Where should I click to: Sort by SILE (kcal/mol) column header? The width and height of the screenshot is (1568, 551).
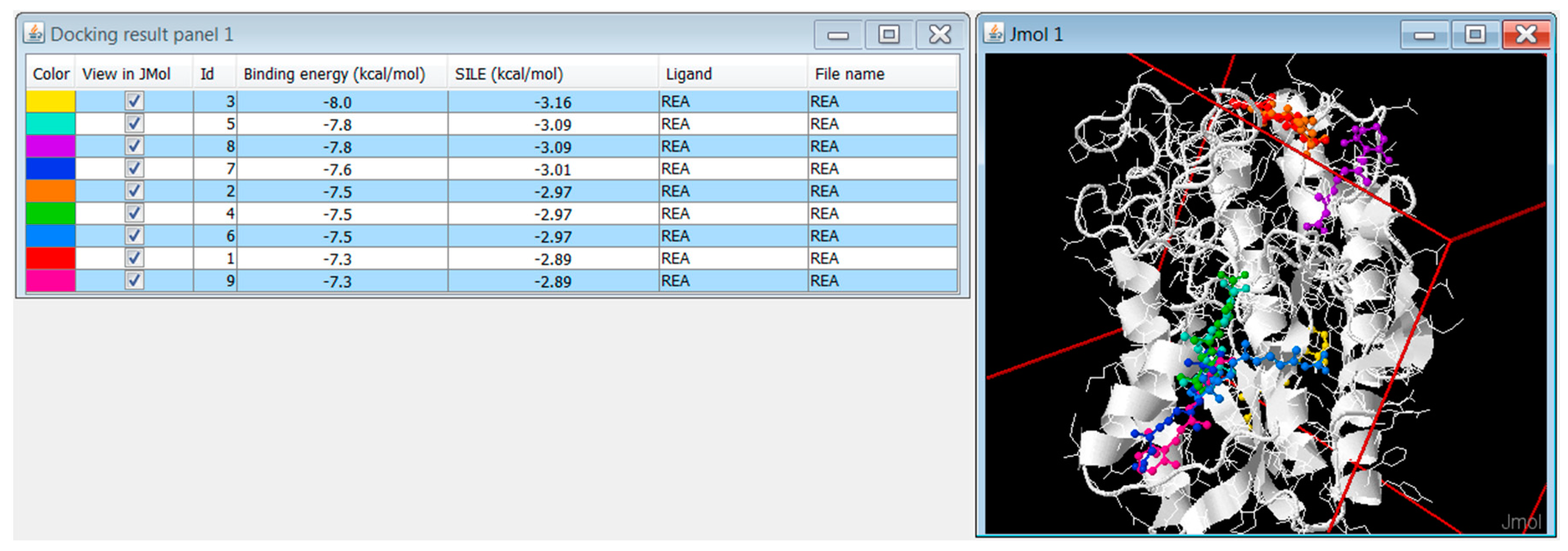[x=553, y=74]
